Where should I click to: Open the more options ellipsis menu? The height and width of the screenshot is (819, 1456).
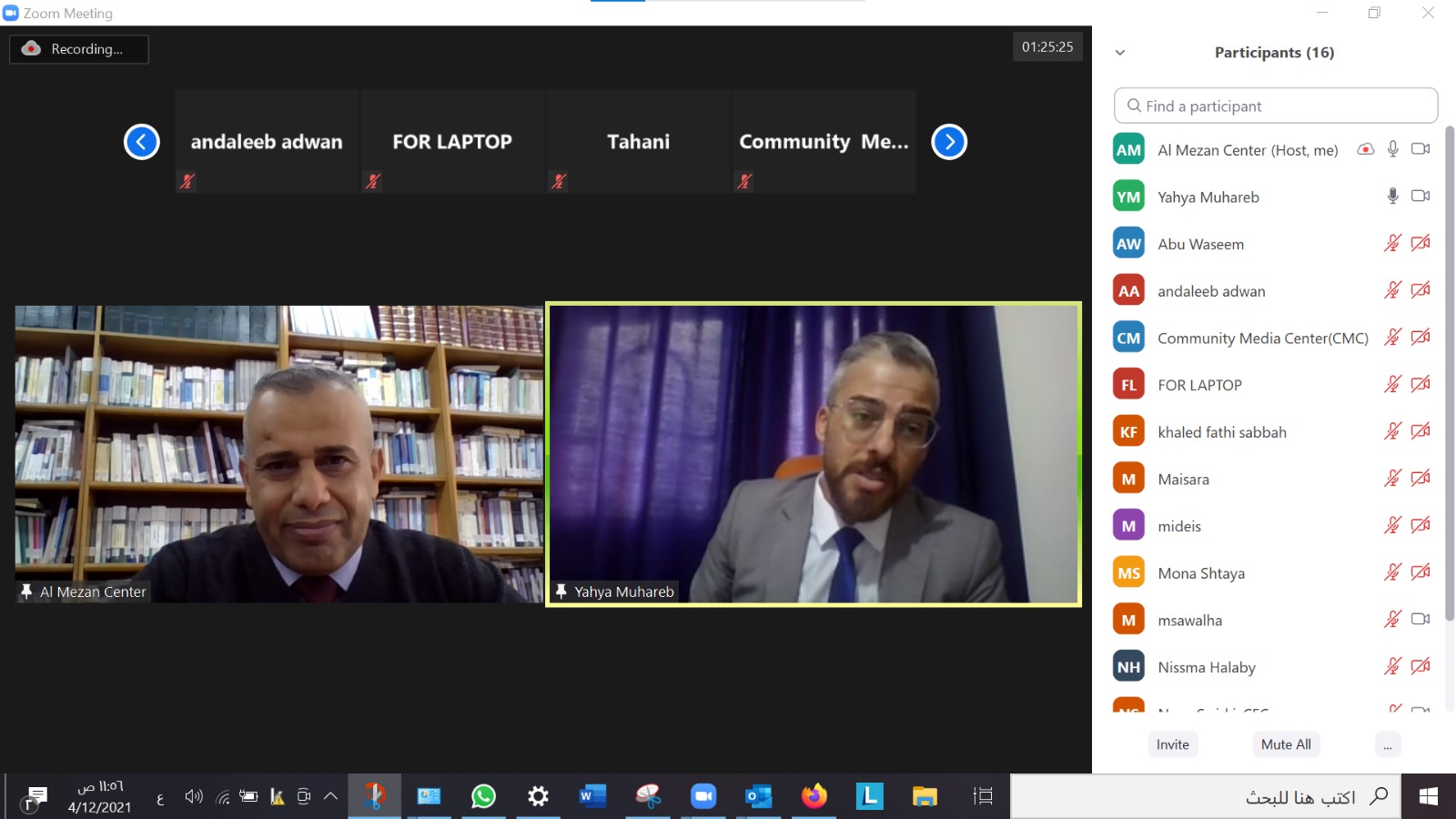coord(1387,744)
